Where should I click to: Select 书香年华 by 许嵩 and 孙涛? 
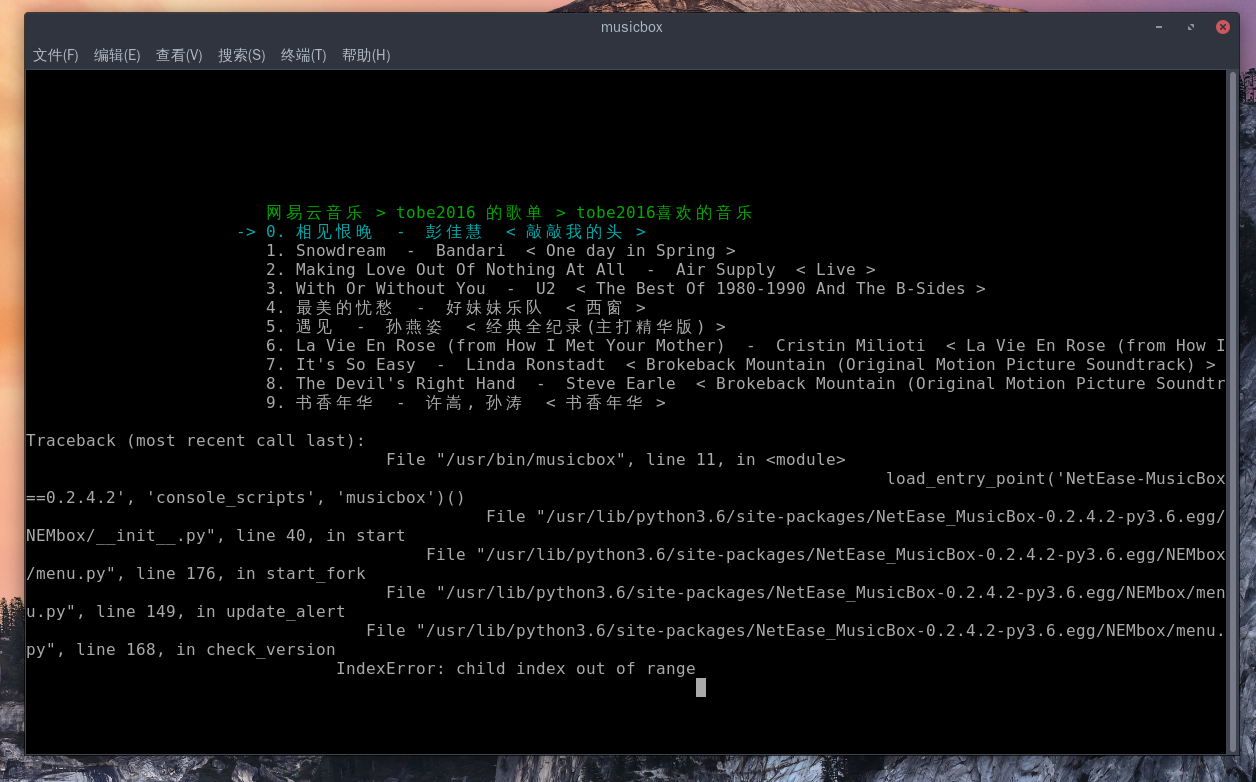click(430, 402)
